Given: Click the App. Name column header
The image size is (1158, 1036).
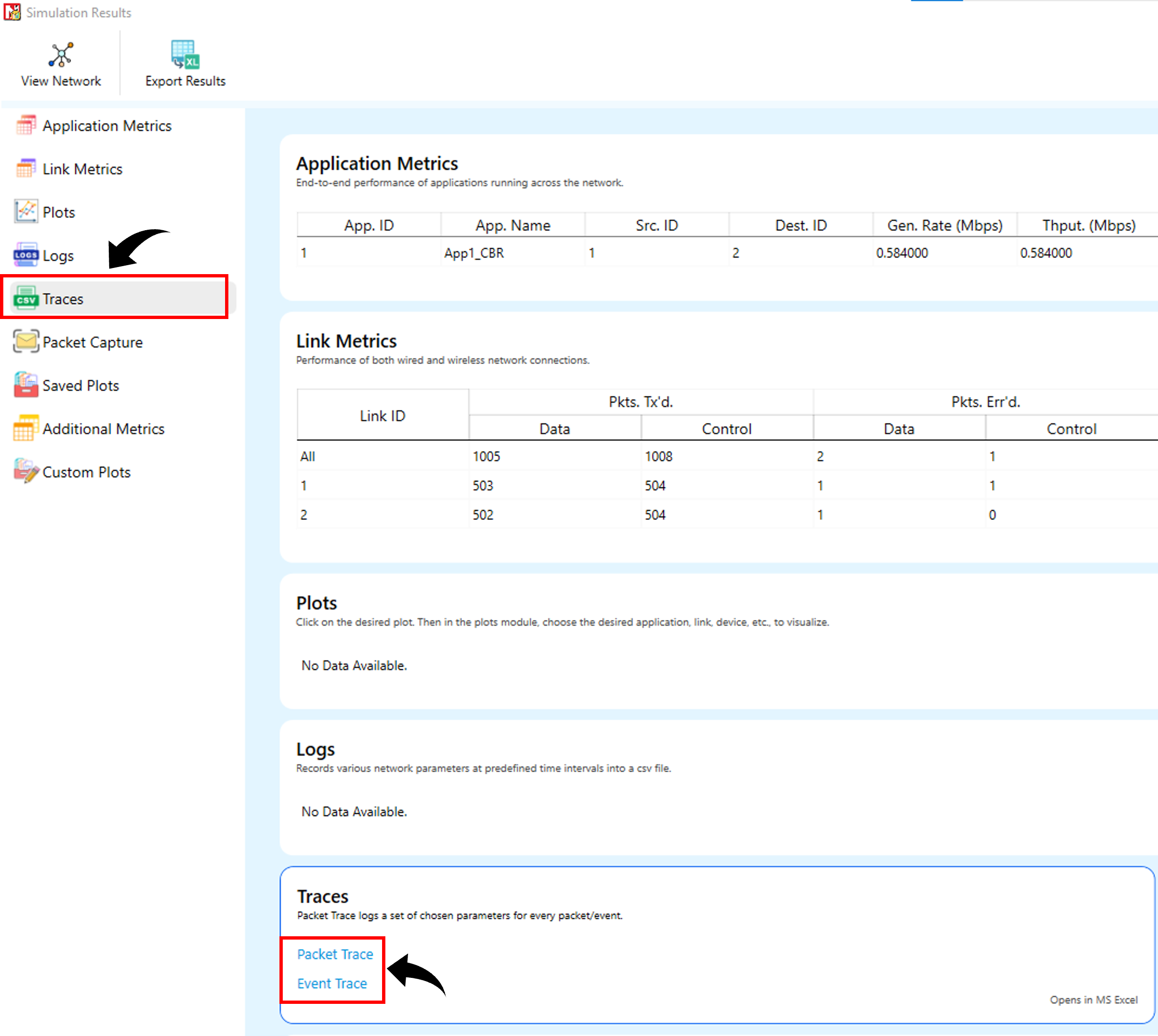Looking at the screenshot, I should (x=513, y=225).
